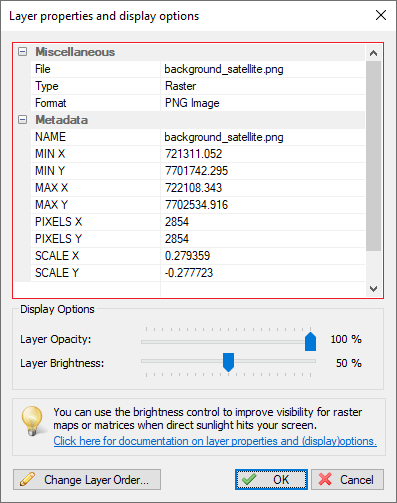Open Change Layer Order dialog
Screen dimensions: 397x503
point(87,479)
